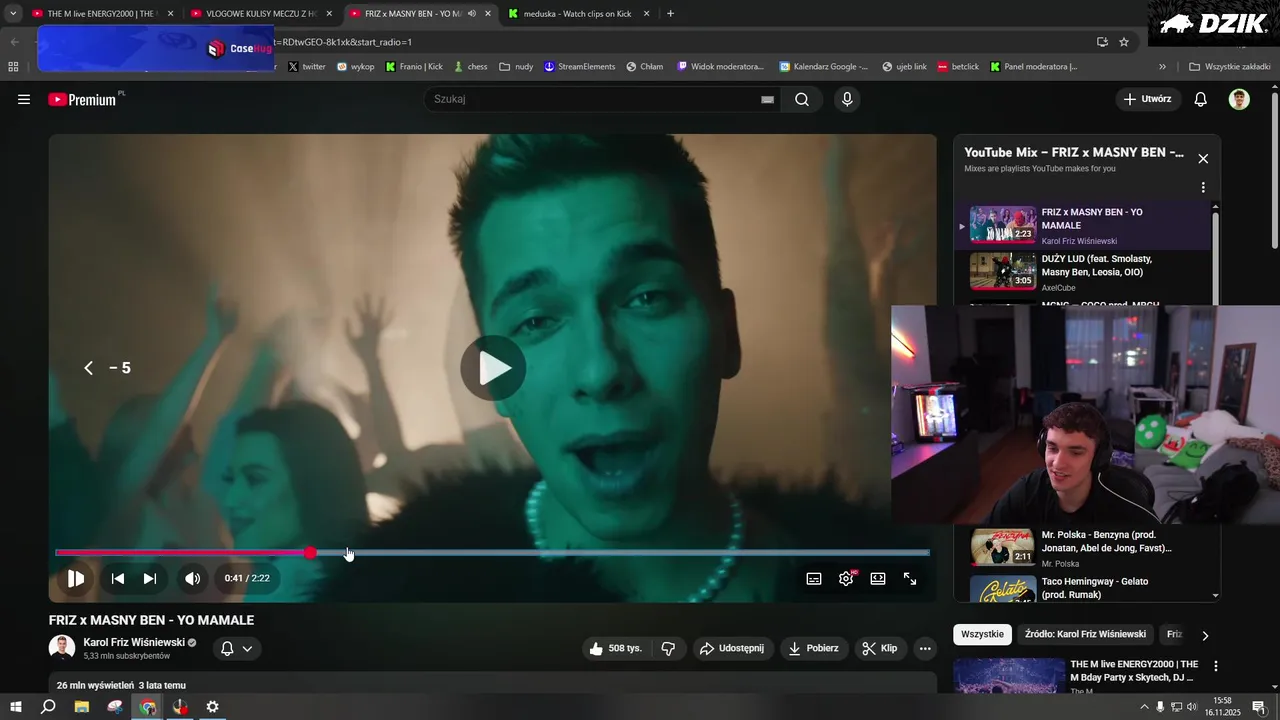Seek on the video progress bar

coord(492,552)
